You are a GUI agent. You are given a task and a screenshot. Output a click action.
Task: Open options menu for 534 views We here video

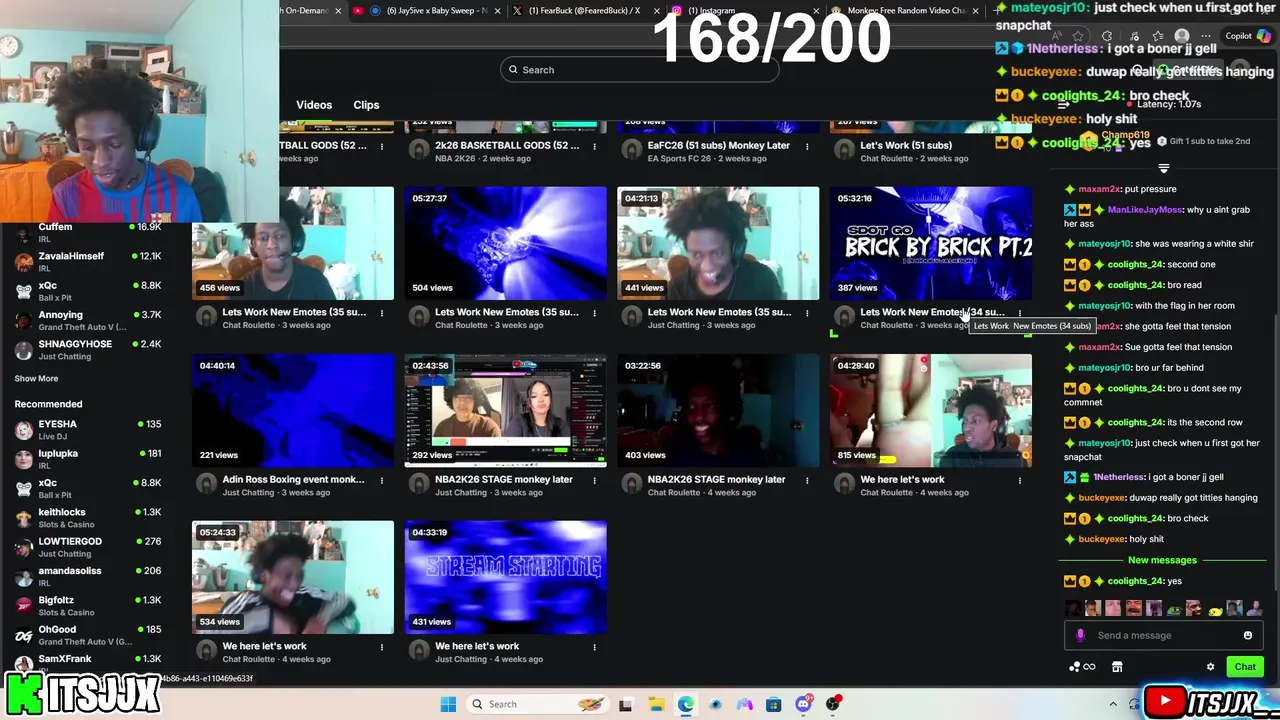pyautogui.click(x=381, y=647)
